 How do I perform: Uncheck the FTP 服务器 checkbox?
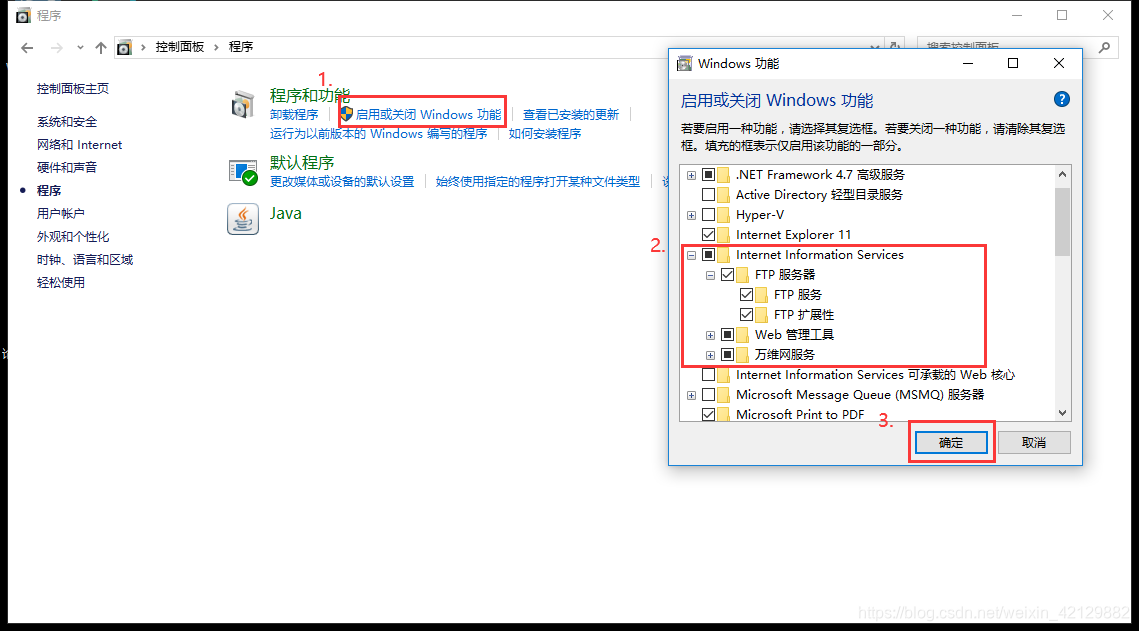[x=727, y=274]
